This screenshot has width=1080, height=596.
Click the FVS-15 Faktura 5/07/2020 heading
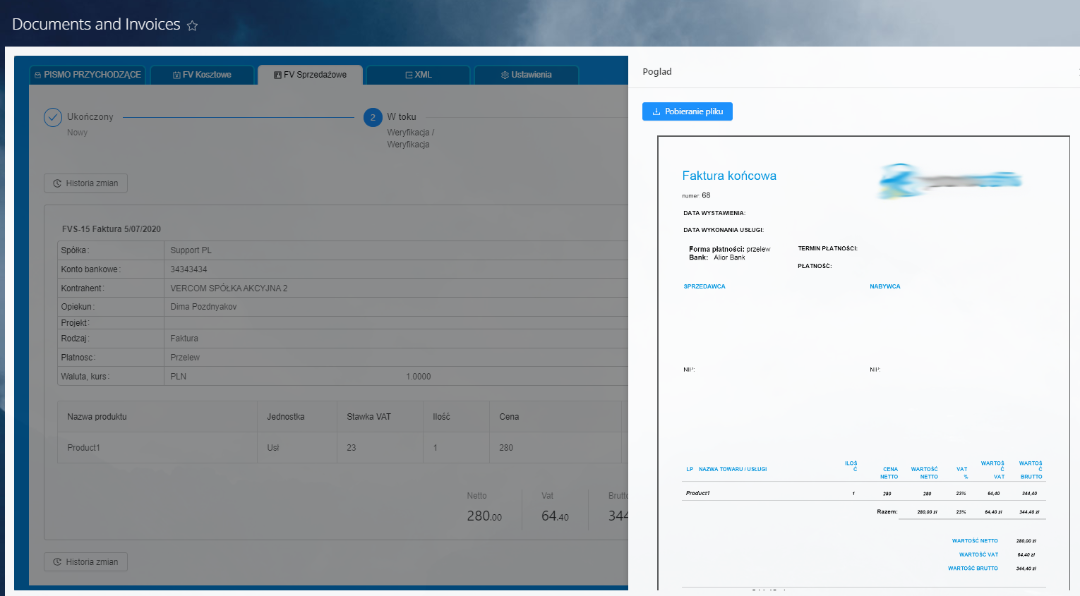tap(112, 229)
